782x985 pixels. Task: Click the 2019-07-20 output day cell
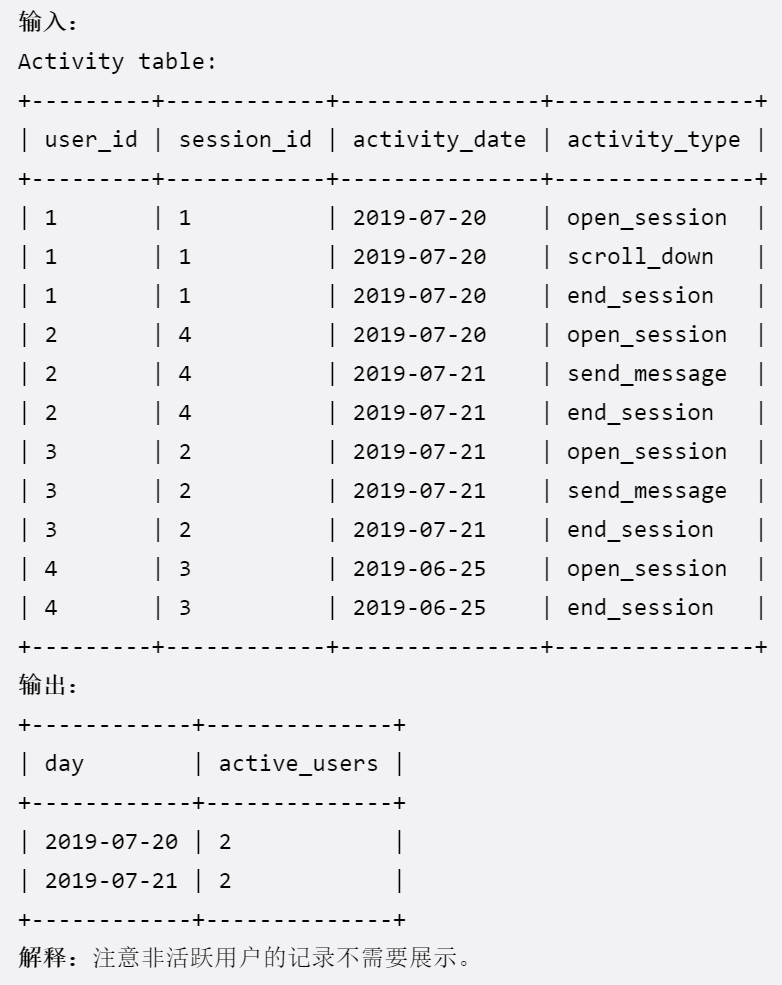point(111,842)
